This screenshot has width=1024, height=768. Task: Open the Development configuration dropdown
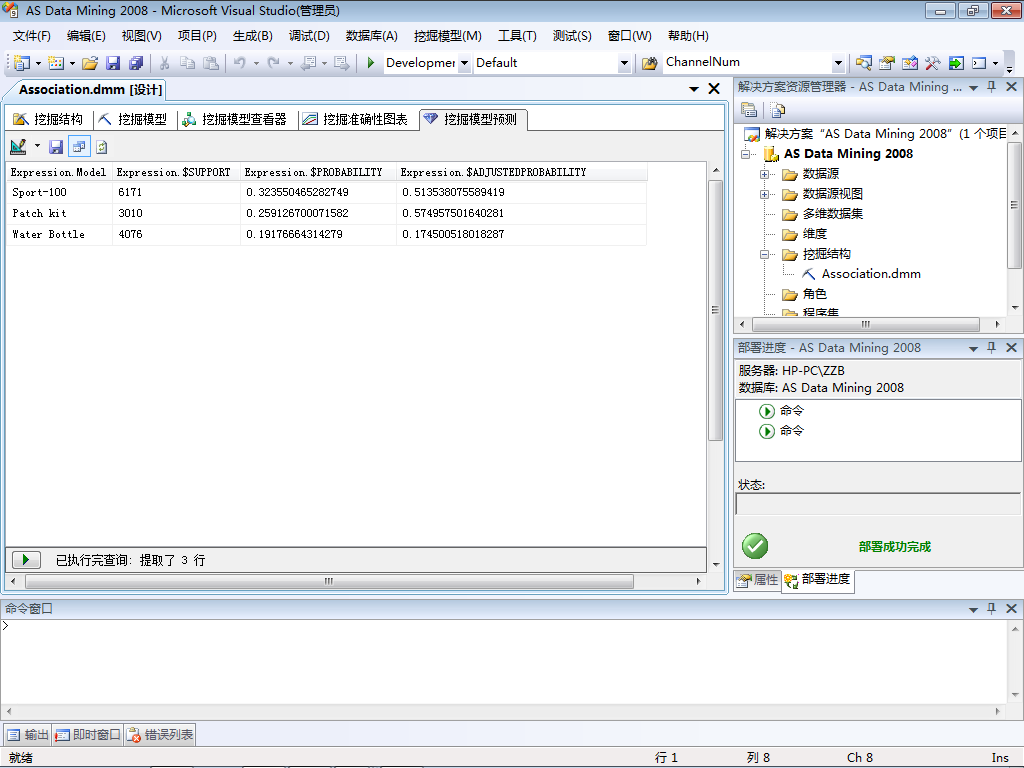[464, 63]
